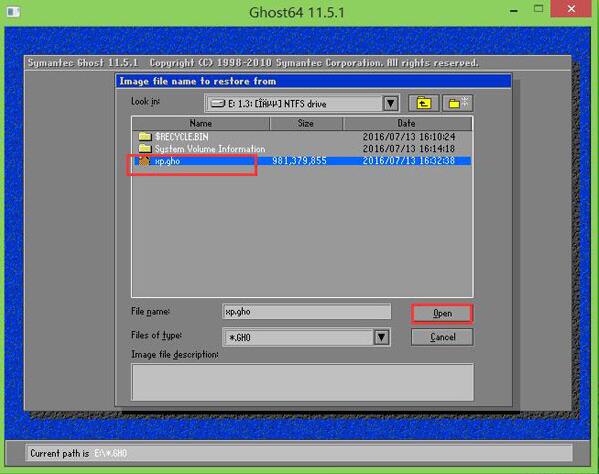Focus the File name input field
Viewport: 599px width, 474px height.
tap(306, 312)
